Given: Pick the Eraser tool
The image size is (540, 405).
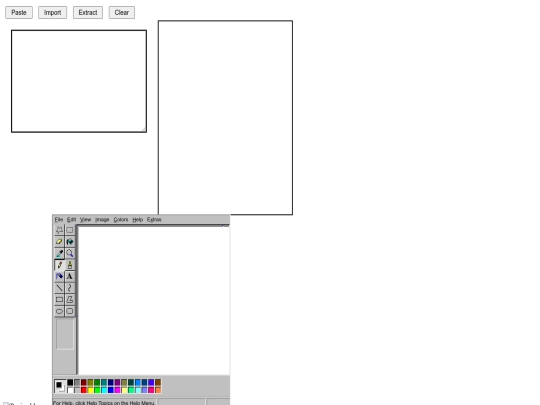Looking at the screenshot, I should click(59, 242).
